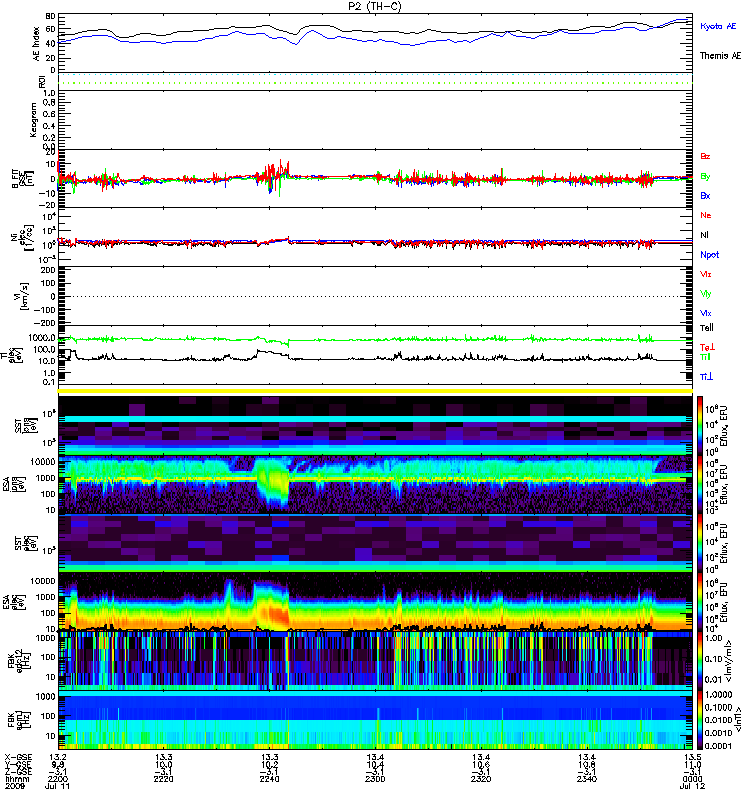This screenshot has width=750, height=800.
Task: Click the <|nT|> color bar unit label
Action: [737, 720]
